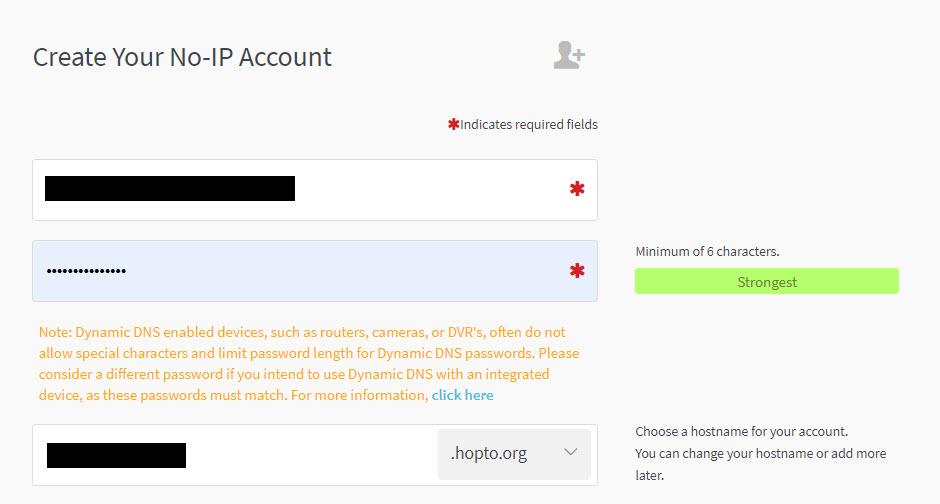Follow the 'click here' link
Image resolution: width=940 pixels, height=504 pixels.
(x=462, y=395)
